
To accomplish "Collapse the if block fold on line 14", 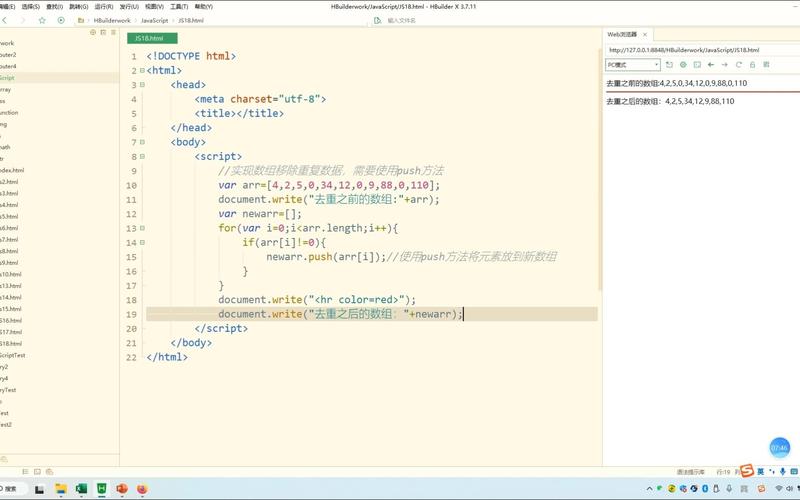I will 142,242.
